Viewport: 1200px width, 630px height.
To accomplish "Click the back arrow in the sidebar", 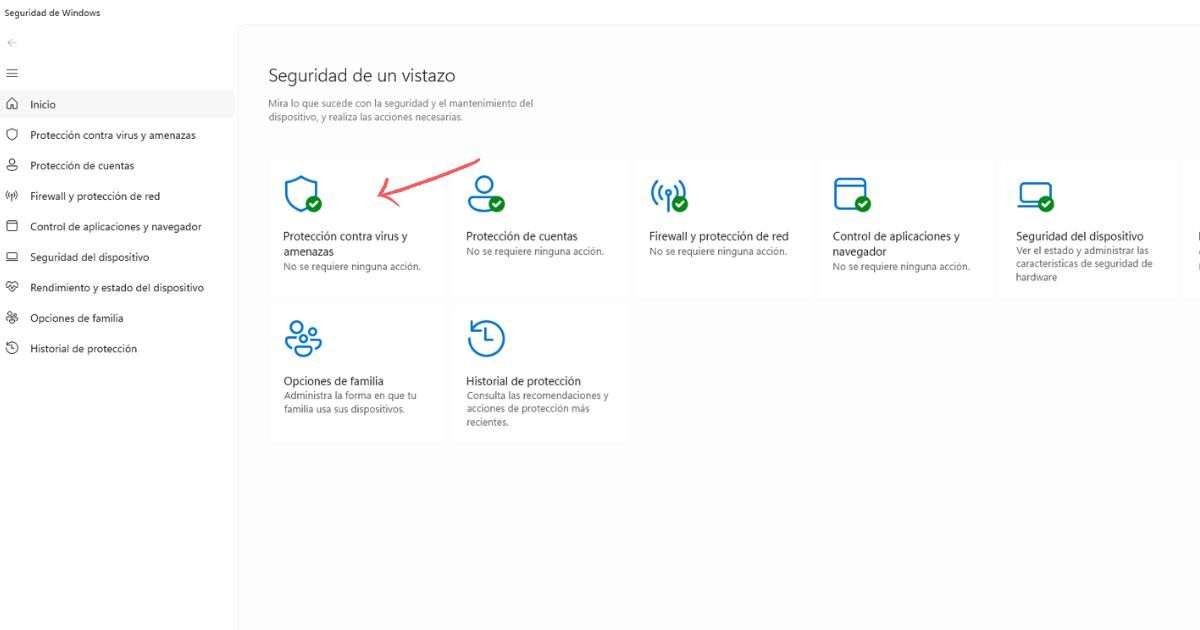I will (x=12, y=43).
